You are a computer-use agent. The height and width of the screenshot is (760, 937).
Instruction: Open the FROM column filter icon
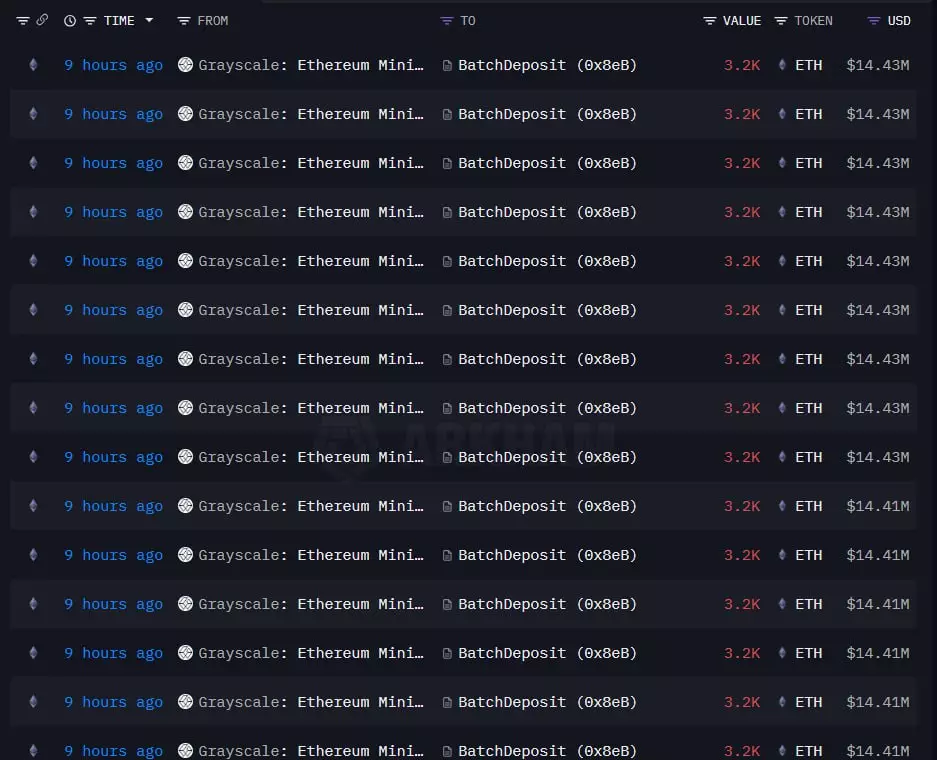tap(183, 20)
